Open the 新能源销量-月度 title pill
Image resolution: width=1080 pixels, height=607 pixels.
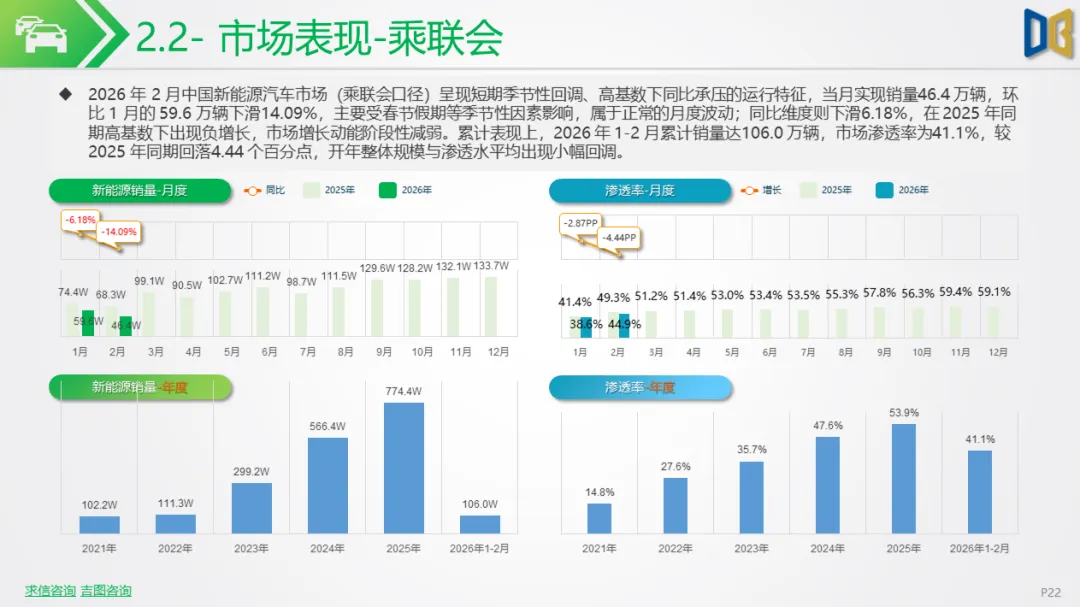(x=141, y=189)
